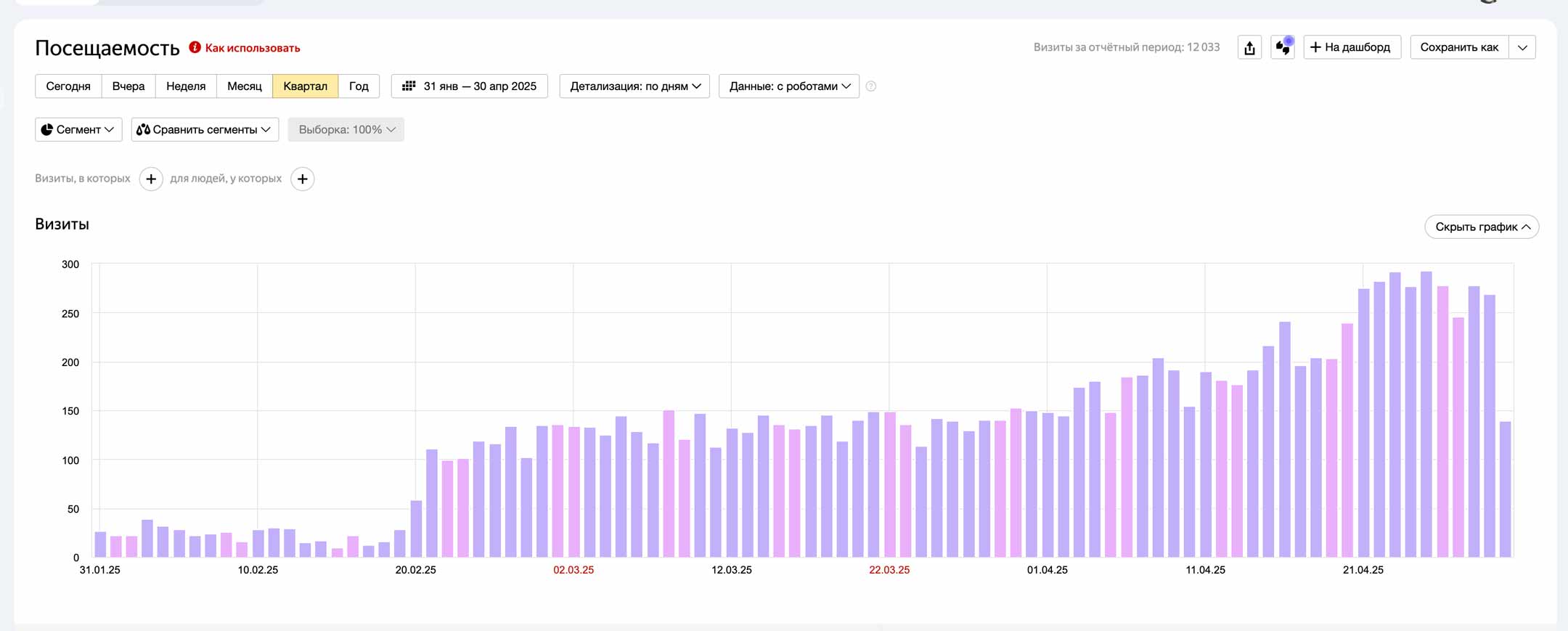The width and height of the screenshot is (1568, 631).
Task: Open calendar date range 31 янв — 30 апр
Action: pyautogui.click(x=470, y=86)
